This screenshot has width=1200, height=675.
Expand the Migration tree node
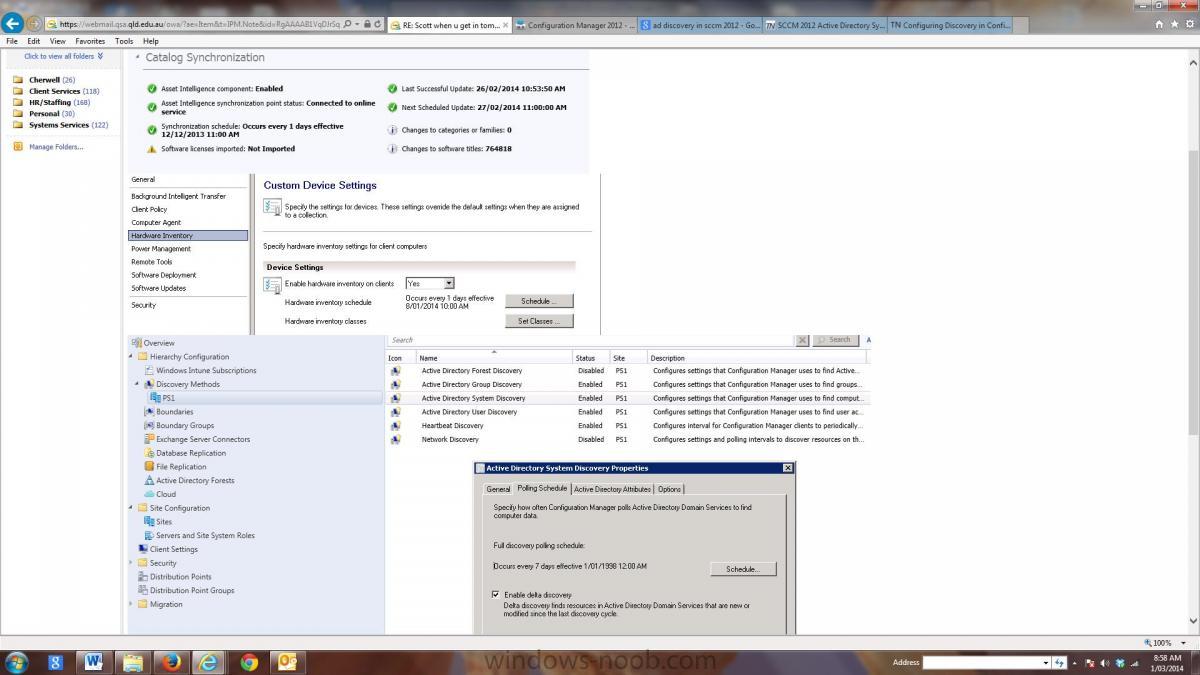point(131,604)
